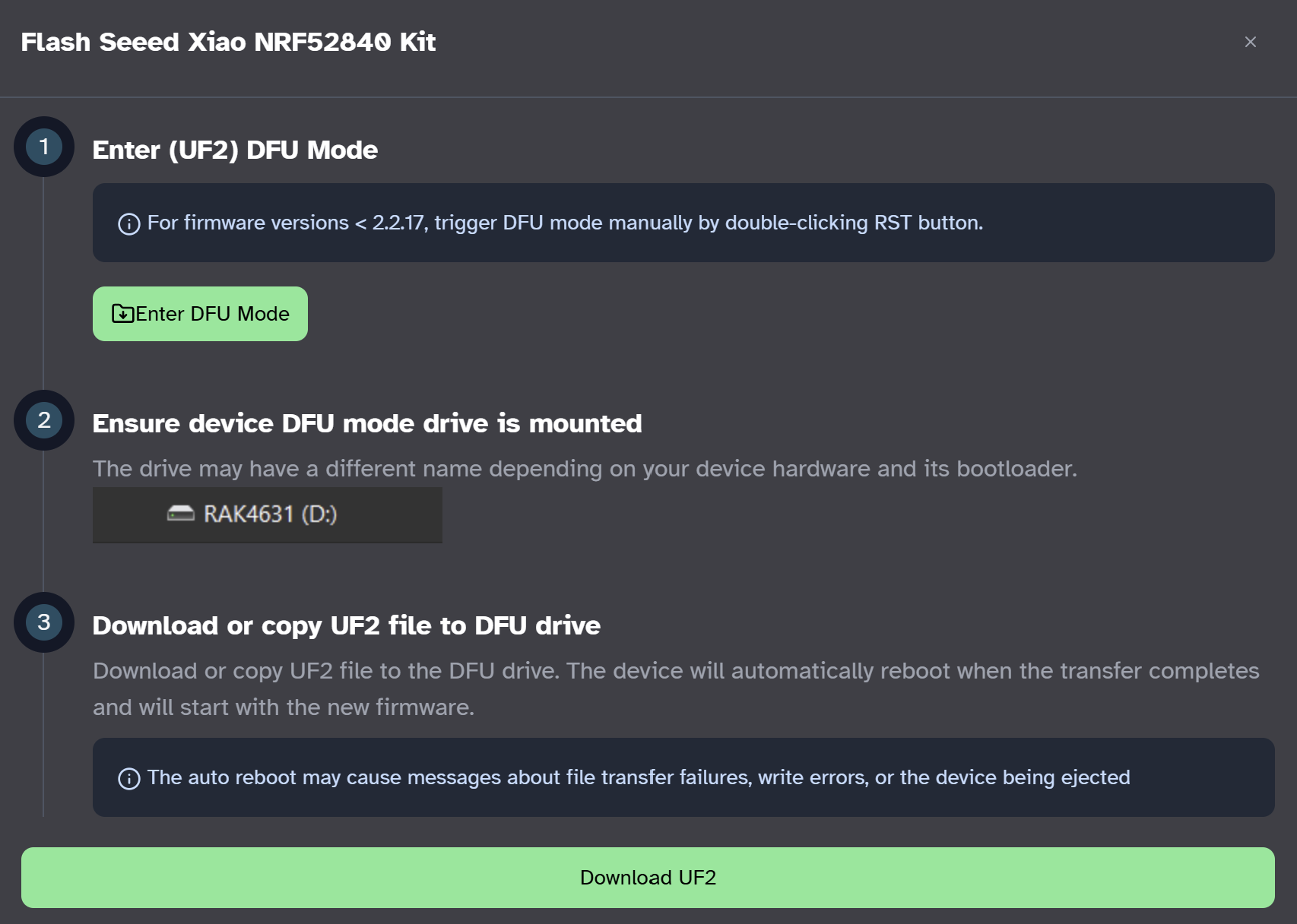Click the drive icon next to RAK4631
Screen dimensions: 1297x924
click(x=180, y=514)
